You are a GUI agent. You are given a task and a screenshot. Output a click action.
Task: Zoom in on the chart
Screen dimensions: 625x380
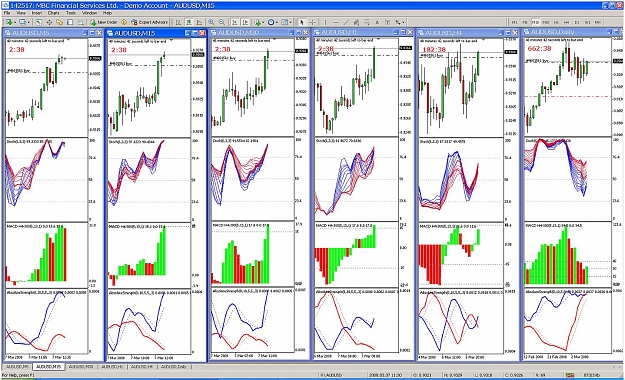click(x=211, y=22)
